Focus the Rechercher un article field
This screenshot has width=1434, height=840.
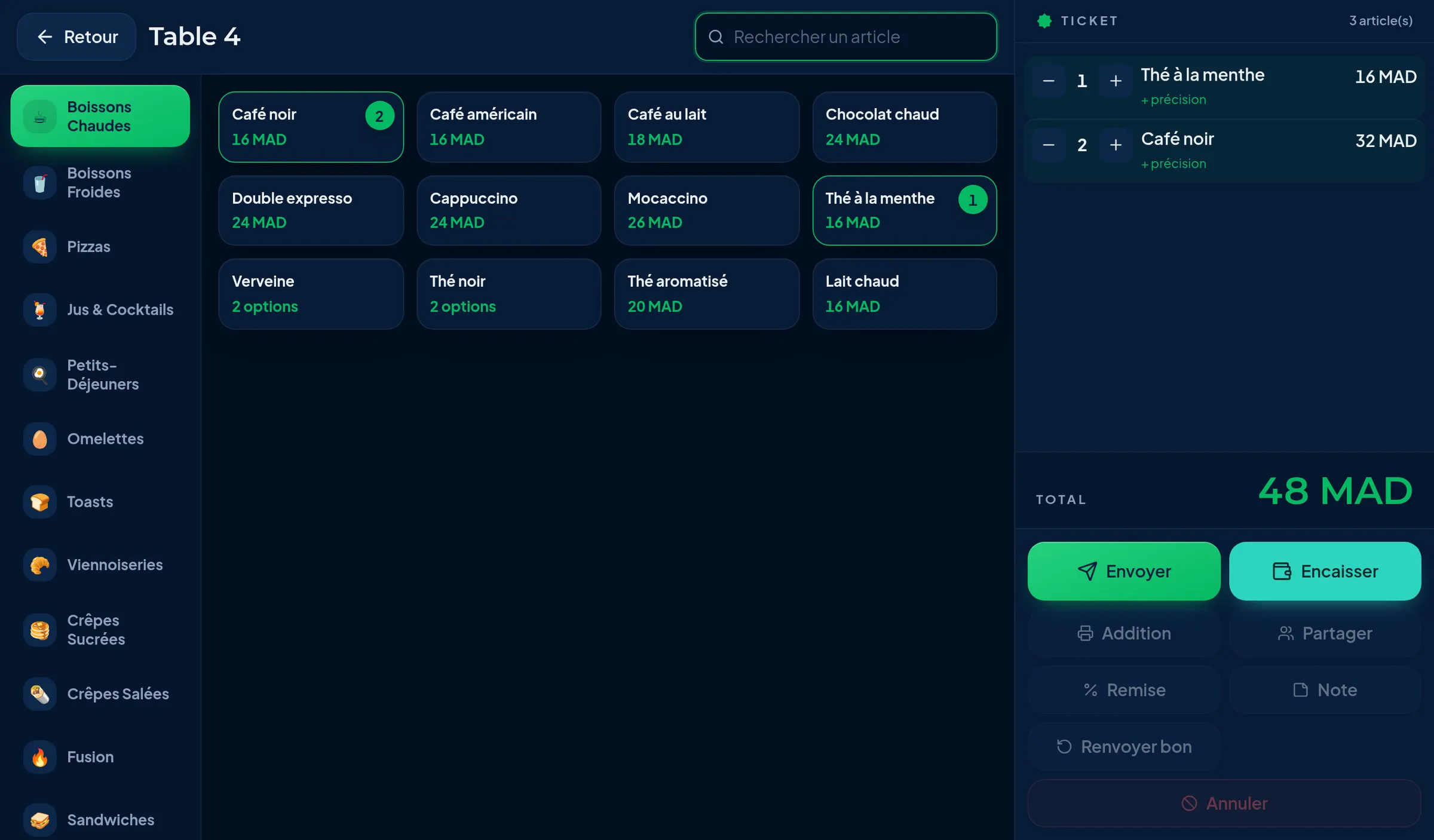[x=845, y=37]
